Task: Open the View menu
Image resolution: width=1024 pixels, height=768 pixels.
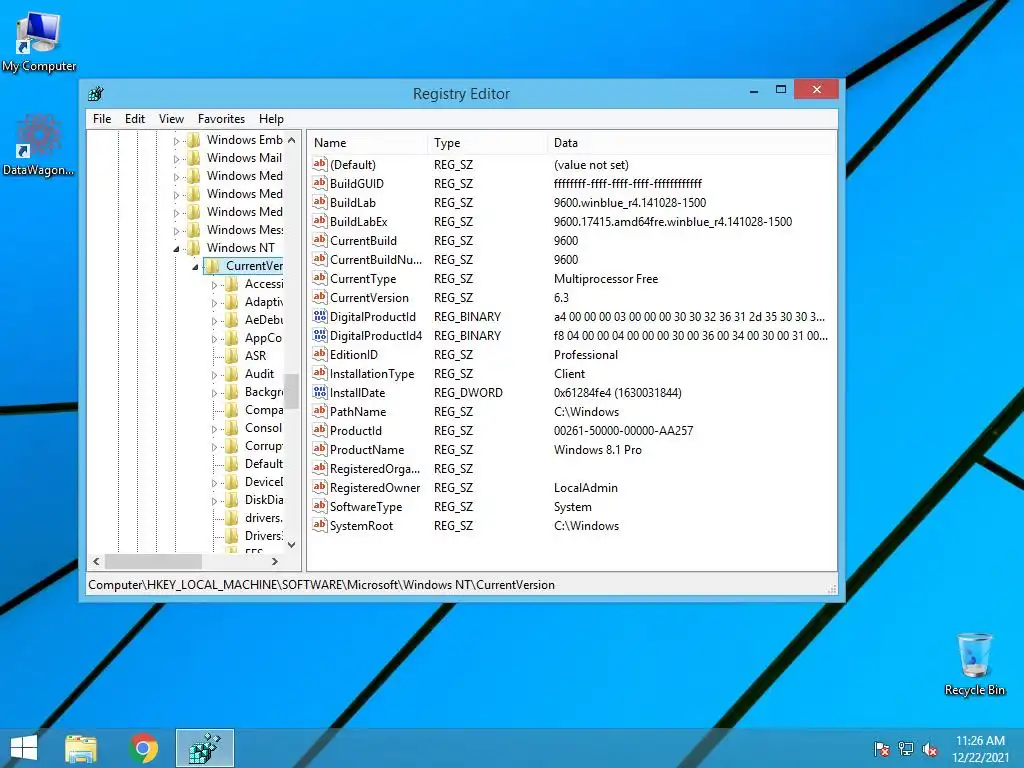Action: click(171, 119)
